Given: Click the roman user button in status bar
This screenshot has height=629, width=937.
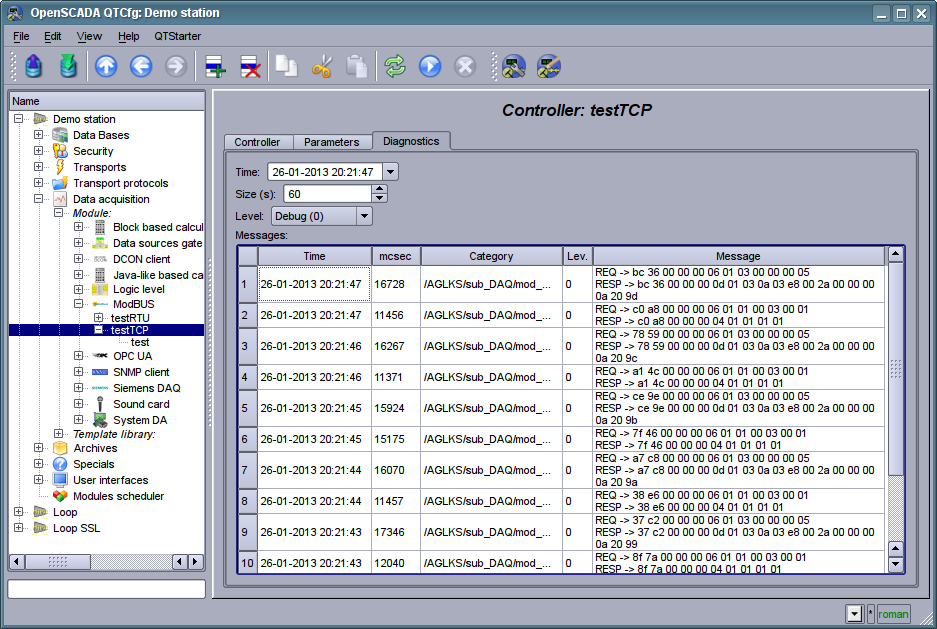Looking at the screenshot, I should 893,614.
